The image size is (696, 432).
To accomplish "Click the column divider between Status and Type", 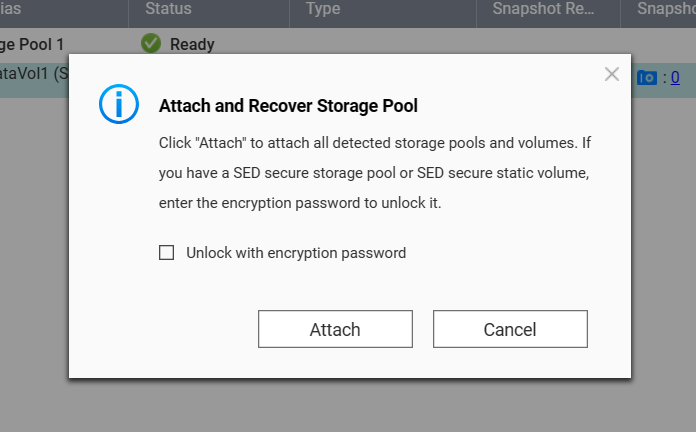I will click(290, 9).
